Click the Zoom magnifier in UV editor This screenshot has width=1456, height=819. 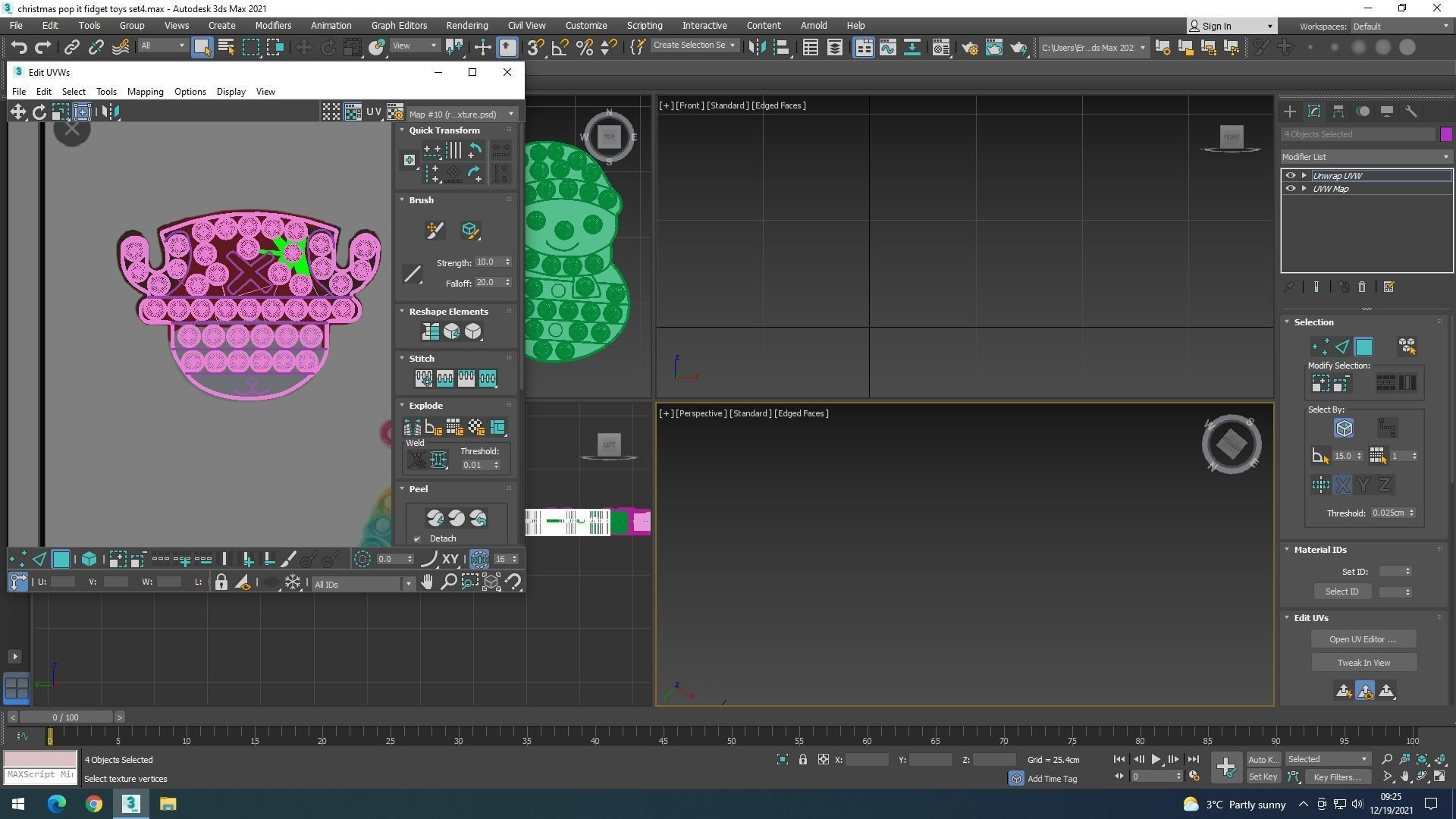point(448,582)
